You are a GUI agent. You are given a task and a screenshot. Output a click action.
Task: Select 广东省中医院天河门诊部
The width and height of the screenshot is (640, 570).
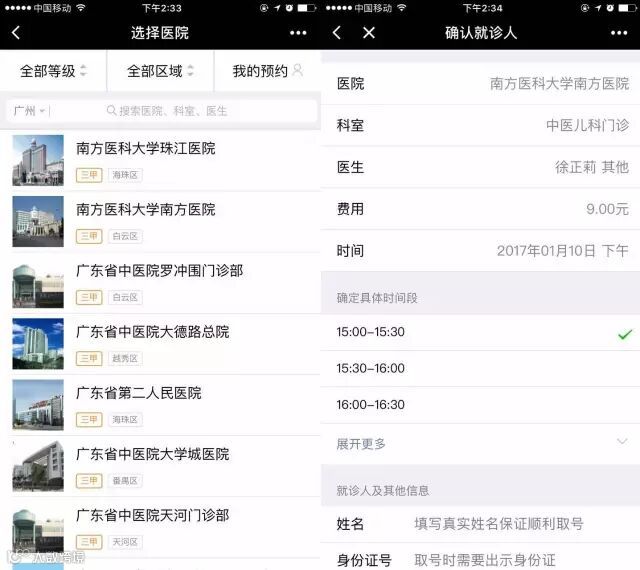click(x=160, y=528)
